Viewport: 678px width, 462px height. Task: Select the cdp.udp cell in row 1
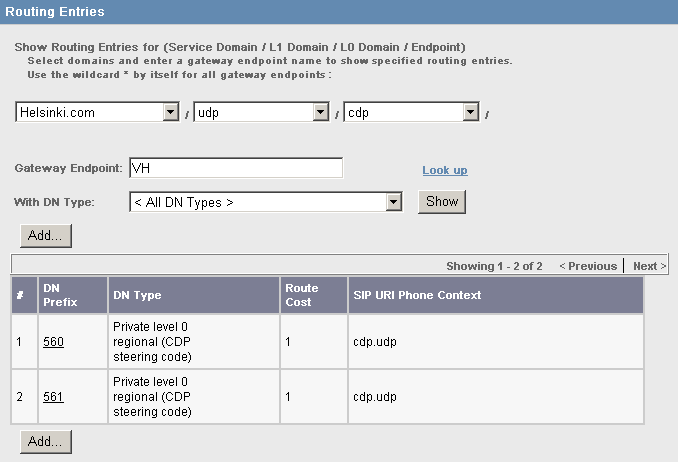496,342
